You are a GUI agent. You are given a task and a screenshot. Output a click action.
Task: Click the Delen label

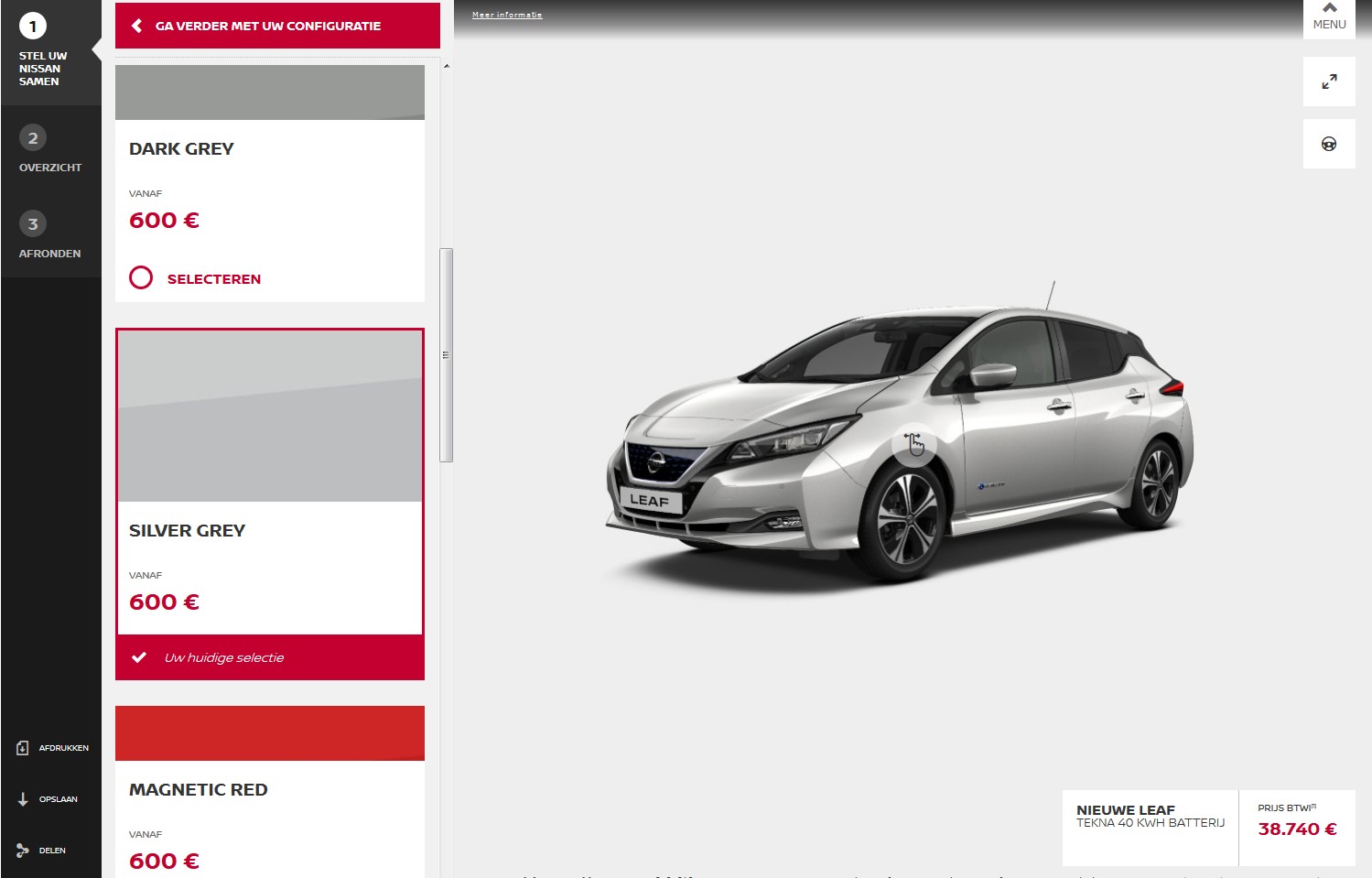pos(52,851)
